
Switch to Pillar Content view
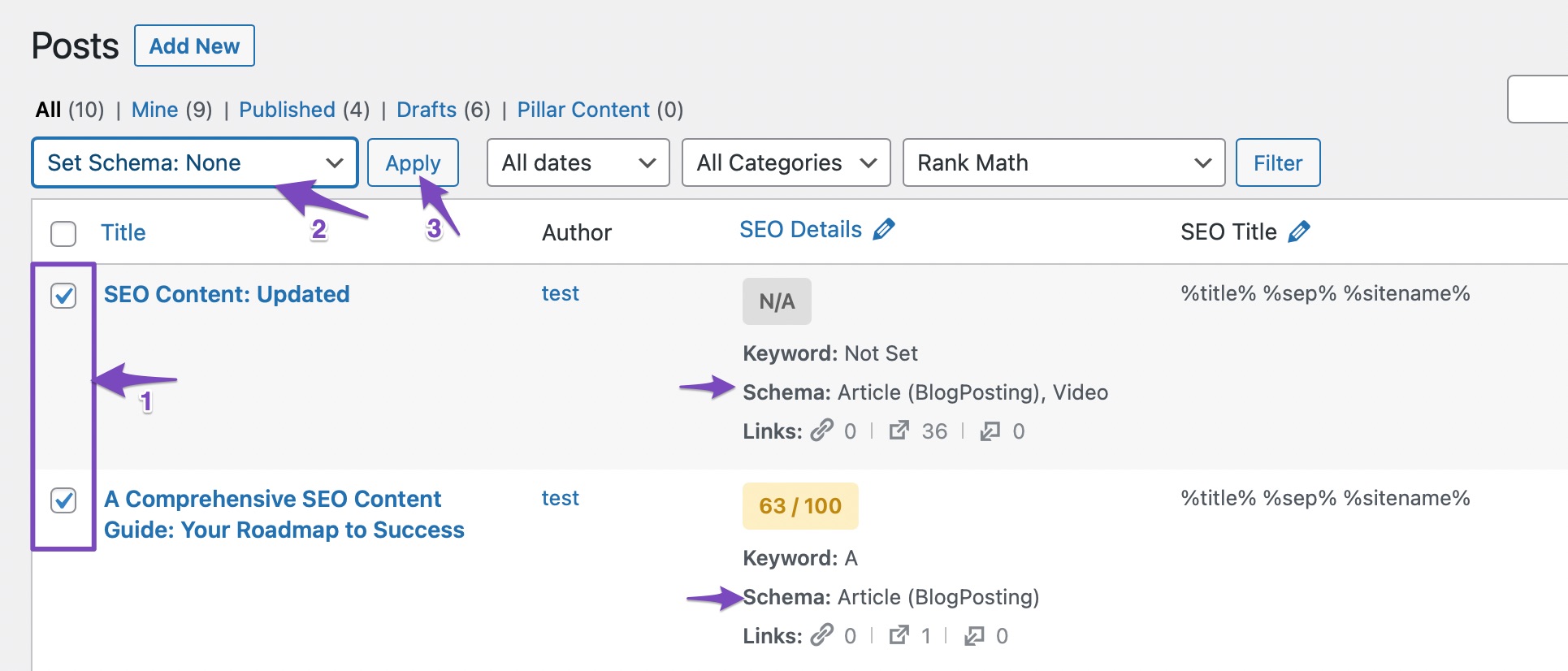point(583,110)
